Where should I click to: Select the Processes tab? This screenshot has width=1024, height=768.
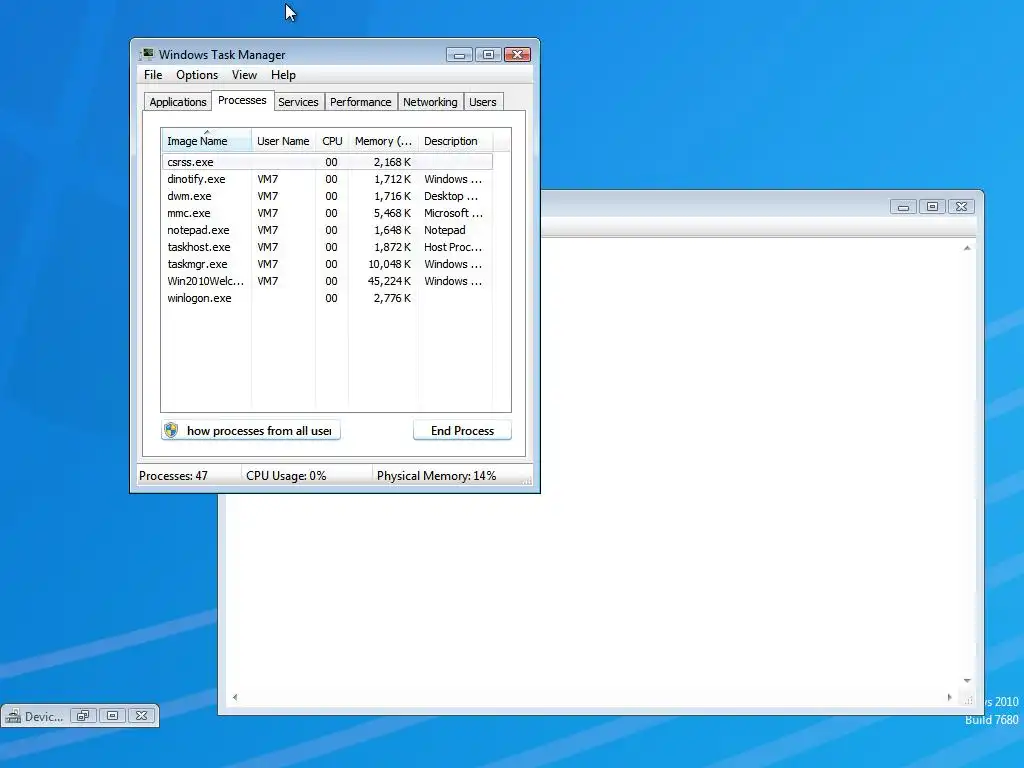[242, 100]
